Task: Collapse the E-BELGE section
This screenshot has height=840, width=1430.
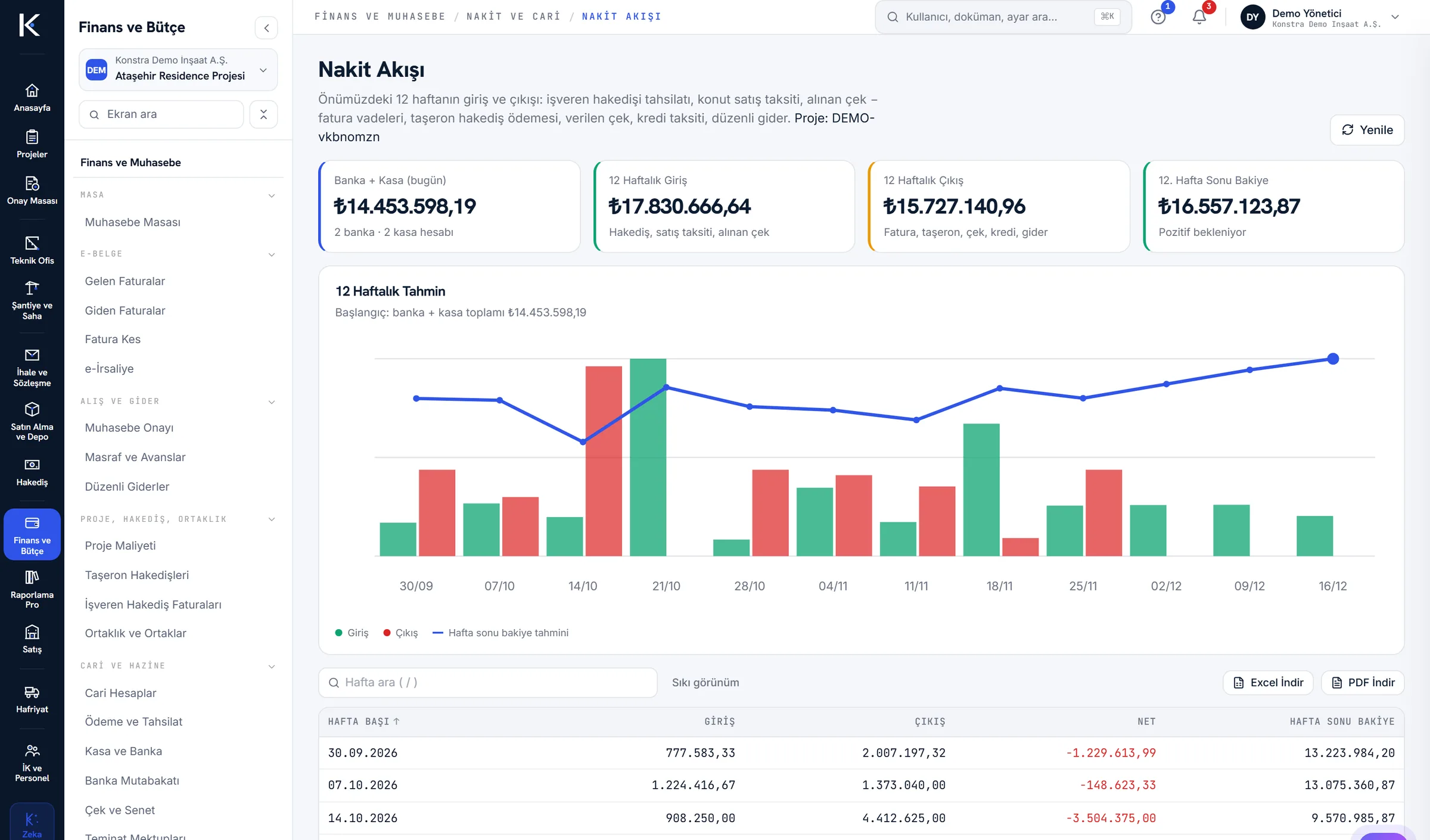Action: (x=272, y=254)
